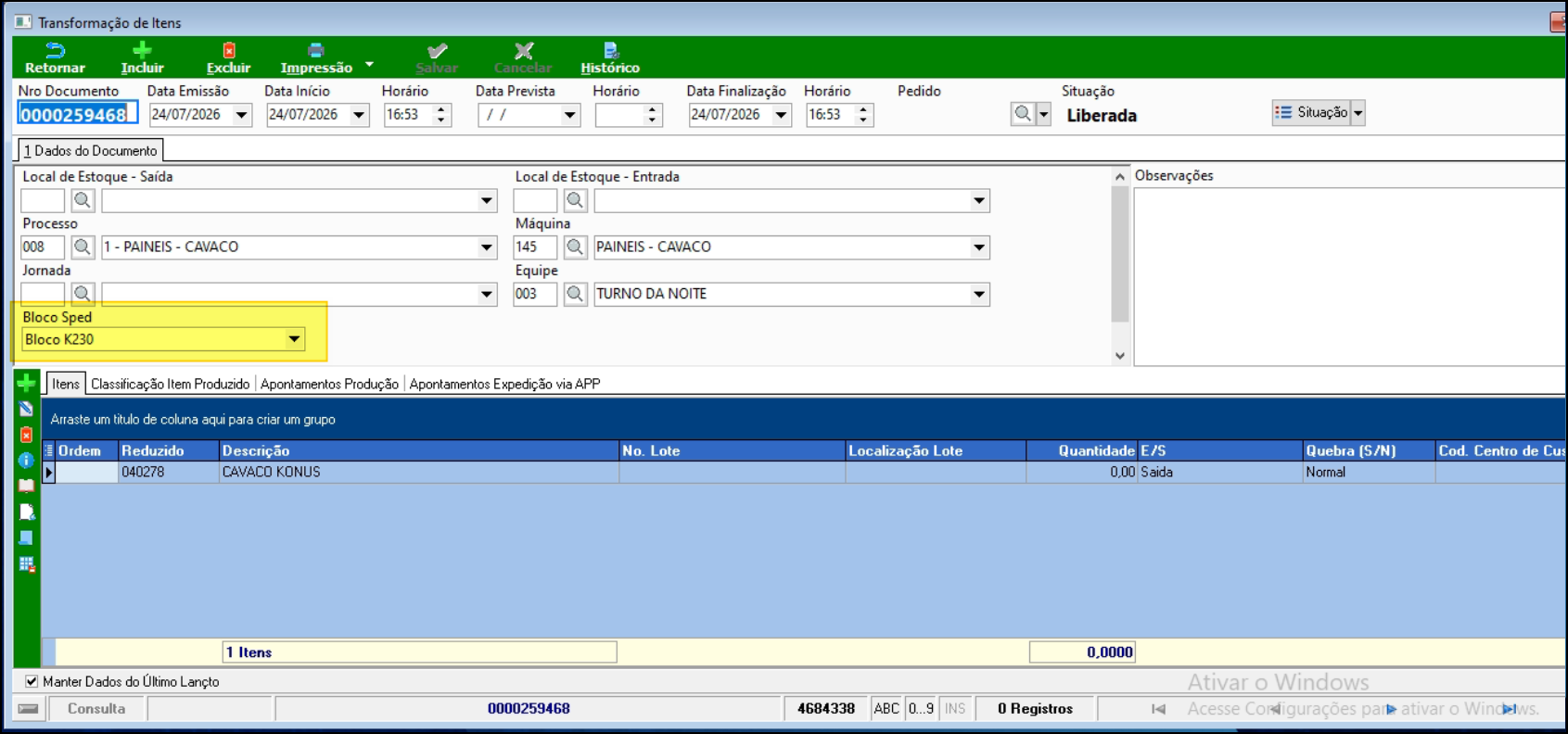Toggle Manter Dados do Último Lançto checkbox
The width and height of the screenshot is (1568, 734).
pos(32,681)
